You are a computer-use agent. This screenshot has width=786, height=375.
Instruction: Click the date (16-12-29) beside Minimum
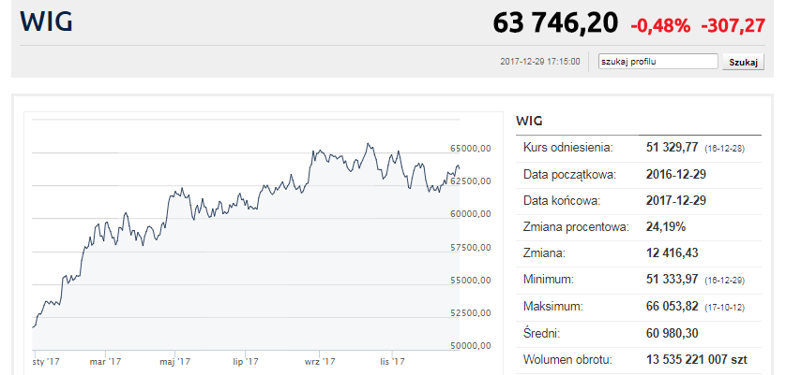pyautogui.click(x=724, y=281)
